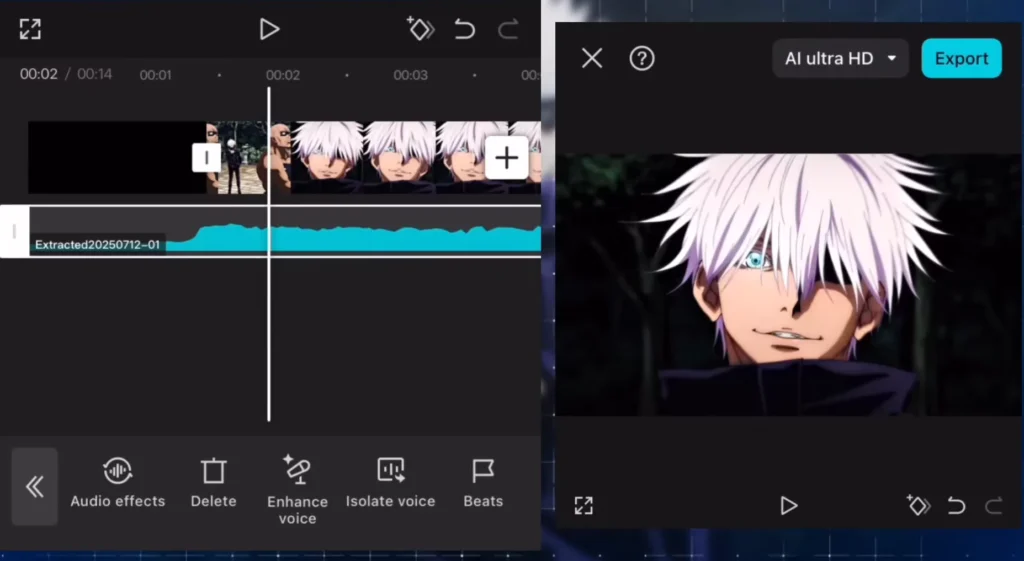Toggle fullscreen in the left editor panel
Image resolution: width=1024 pixels, height=561 pixels.
[x=30, y=29]
